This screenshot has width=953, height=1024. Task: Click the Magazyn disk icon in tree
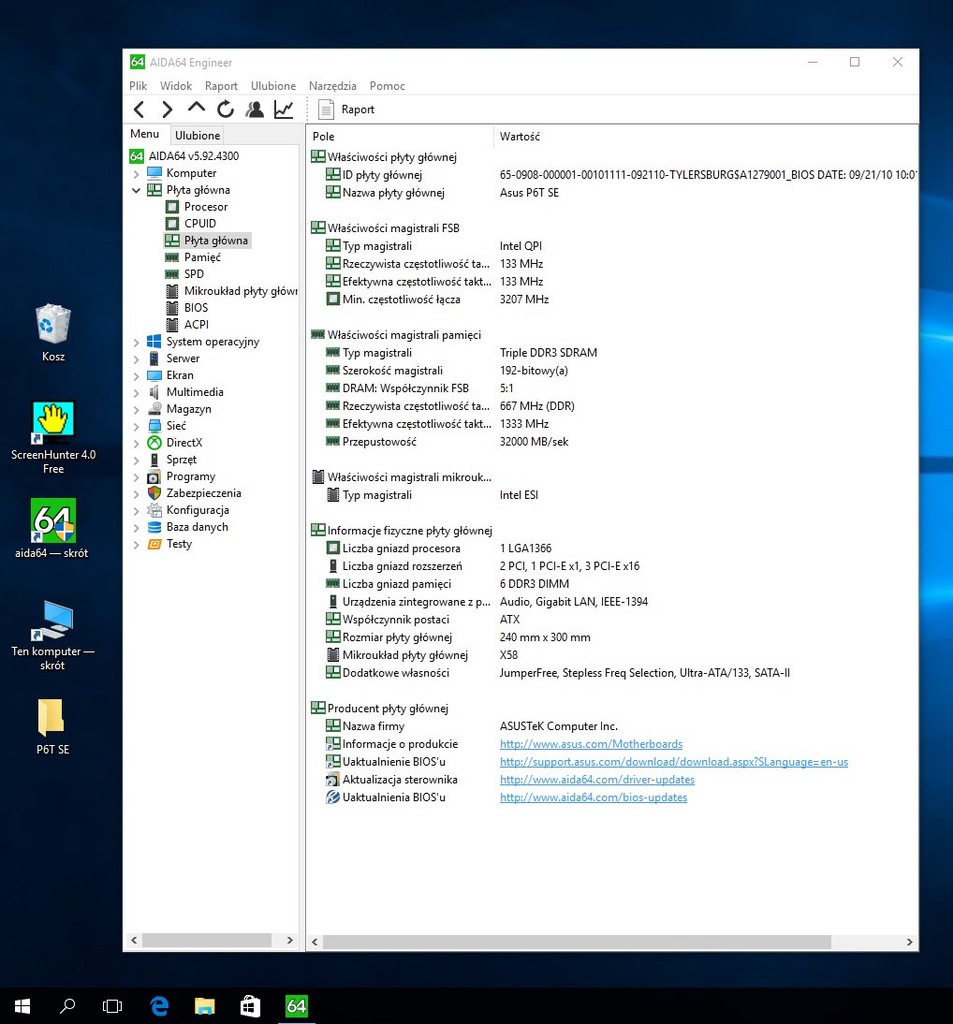point(154,409)
